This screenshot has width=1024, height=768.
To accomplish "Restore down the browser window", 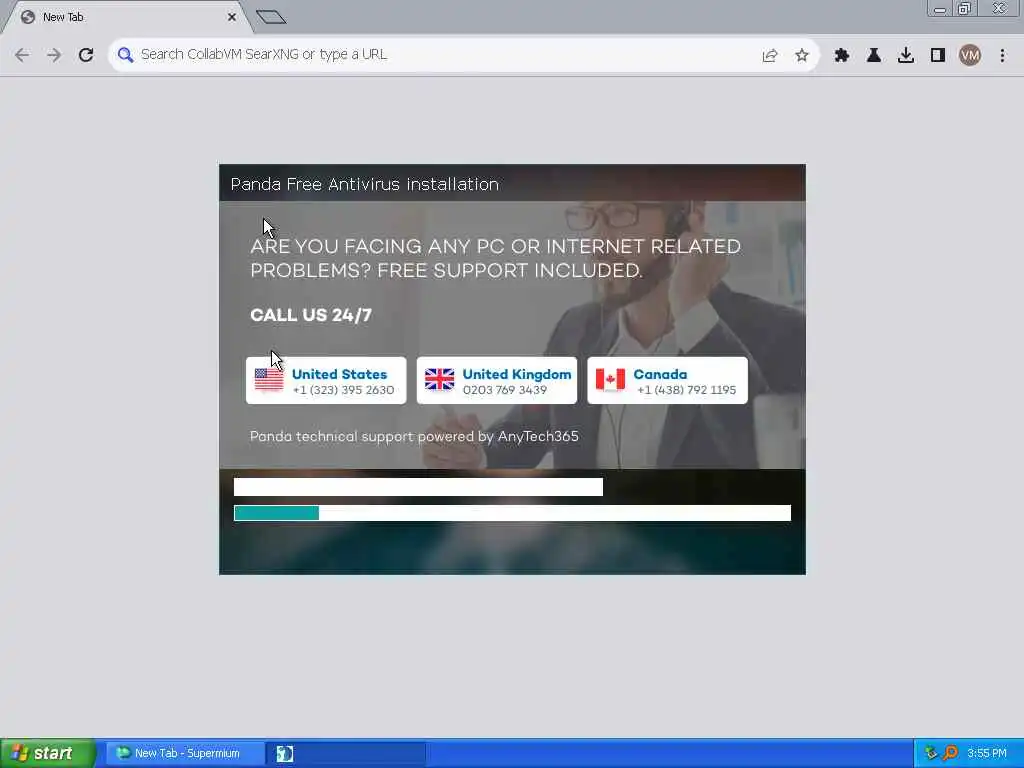I will [x=964, y=8].
